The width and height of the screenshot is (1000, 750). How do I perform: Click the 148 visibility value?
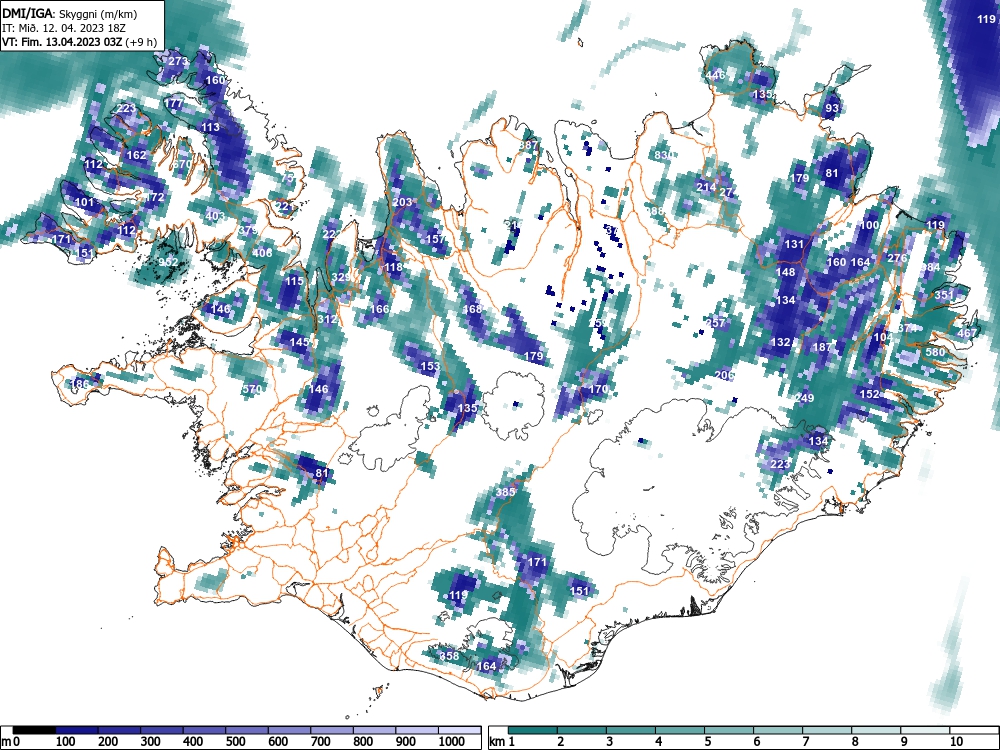pos(786,272)
